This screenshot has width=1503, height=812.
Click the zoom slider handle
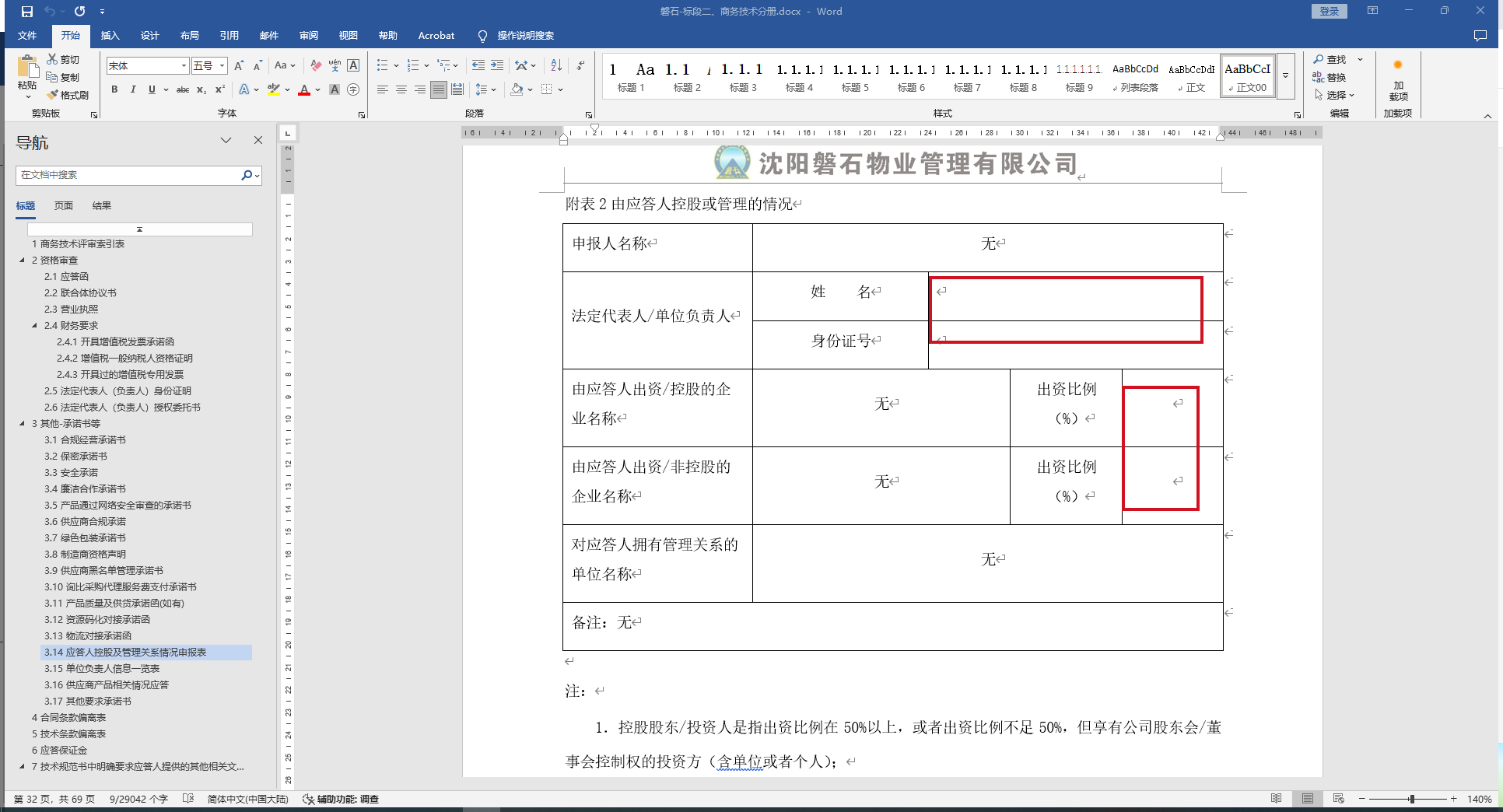coord(1412,799)
